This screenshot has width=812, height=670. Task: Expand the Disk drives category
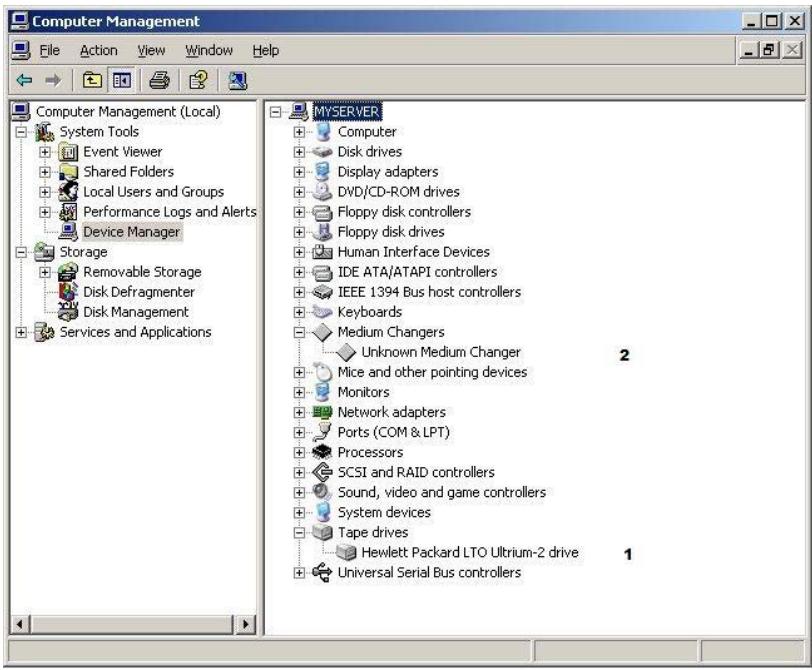point(299,152)
